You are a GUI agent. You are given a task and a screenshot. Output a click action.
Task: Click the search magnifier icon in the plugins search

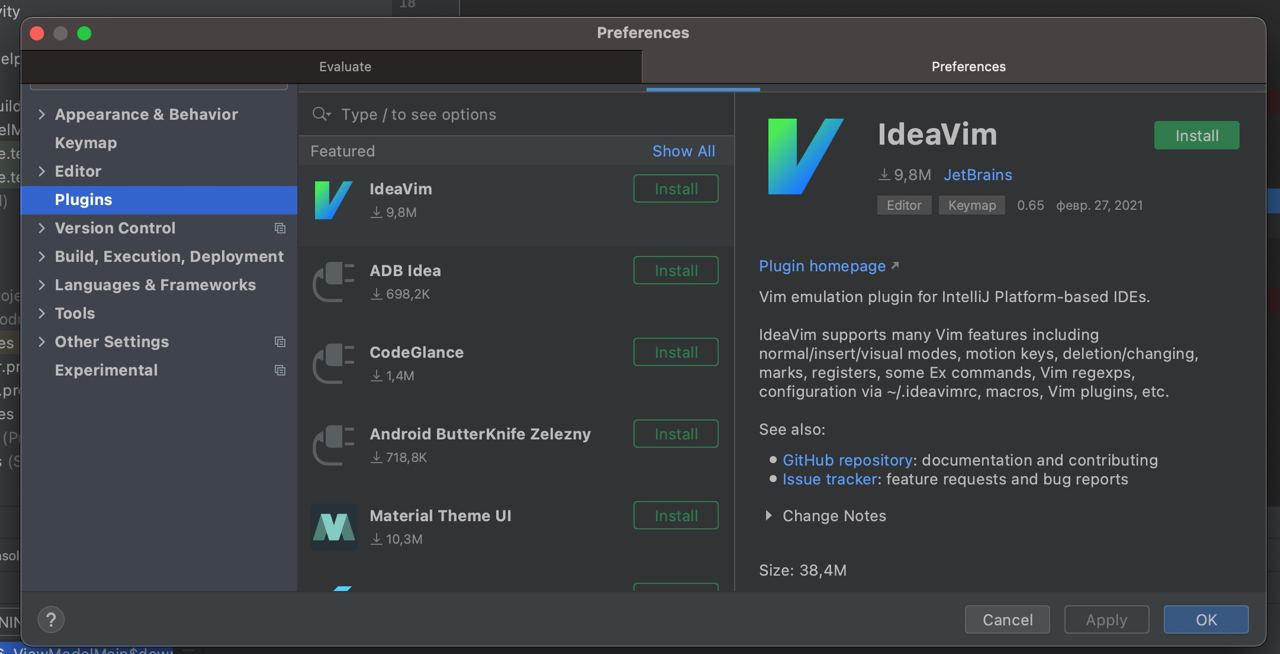pos(321,114)
